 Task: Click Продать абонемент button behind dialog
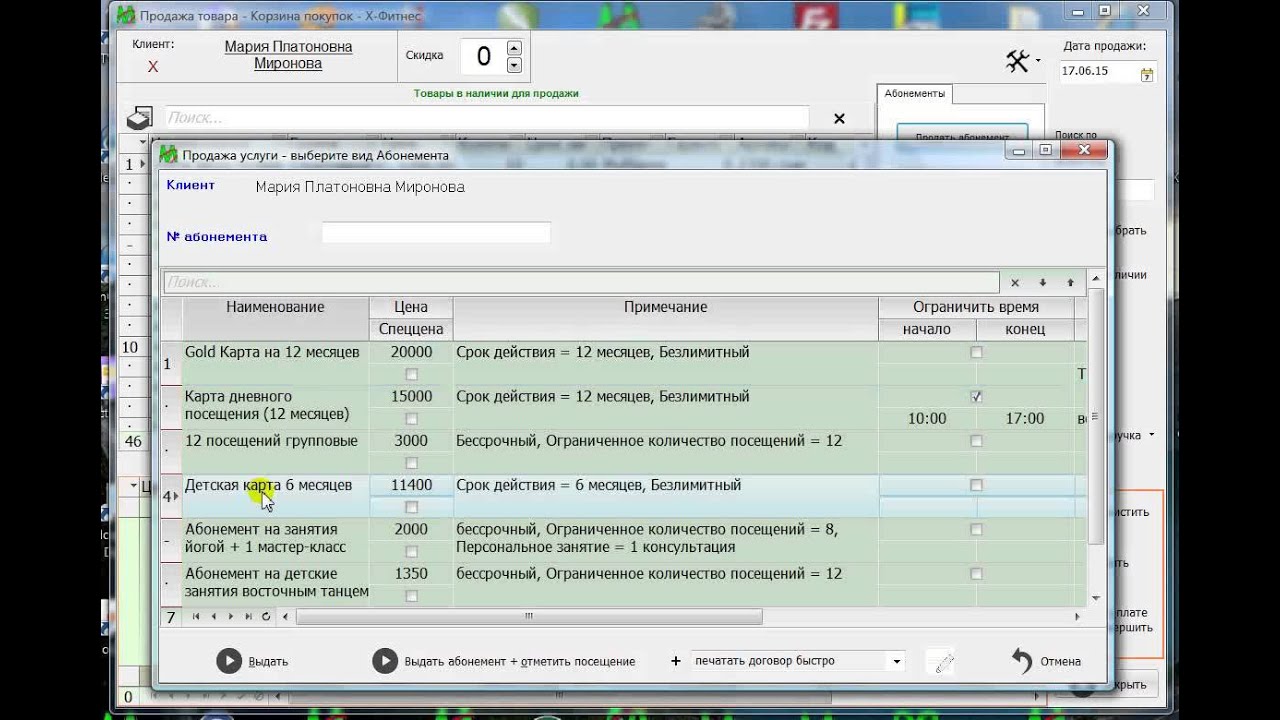tap(962, 135)
